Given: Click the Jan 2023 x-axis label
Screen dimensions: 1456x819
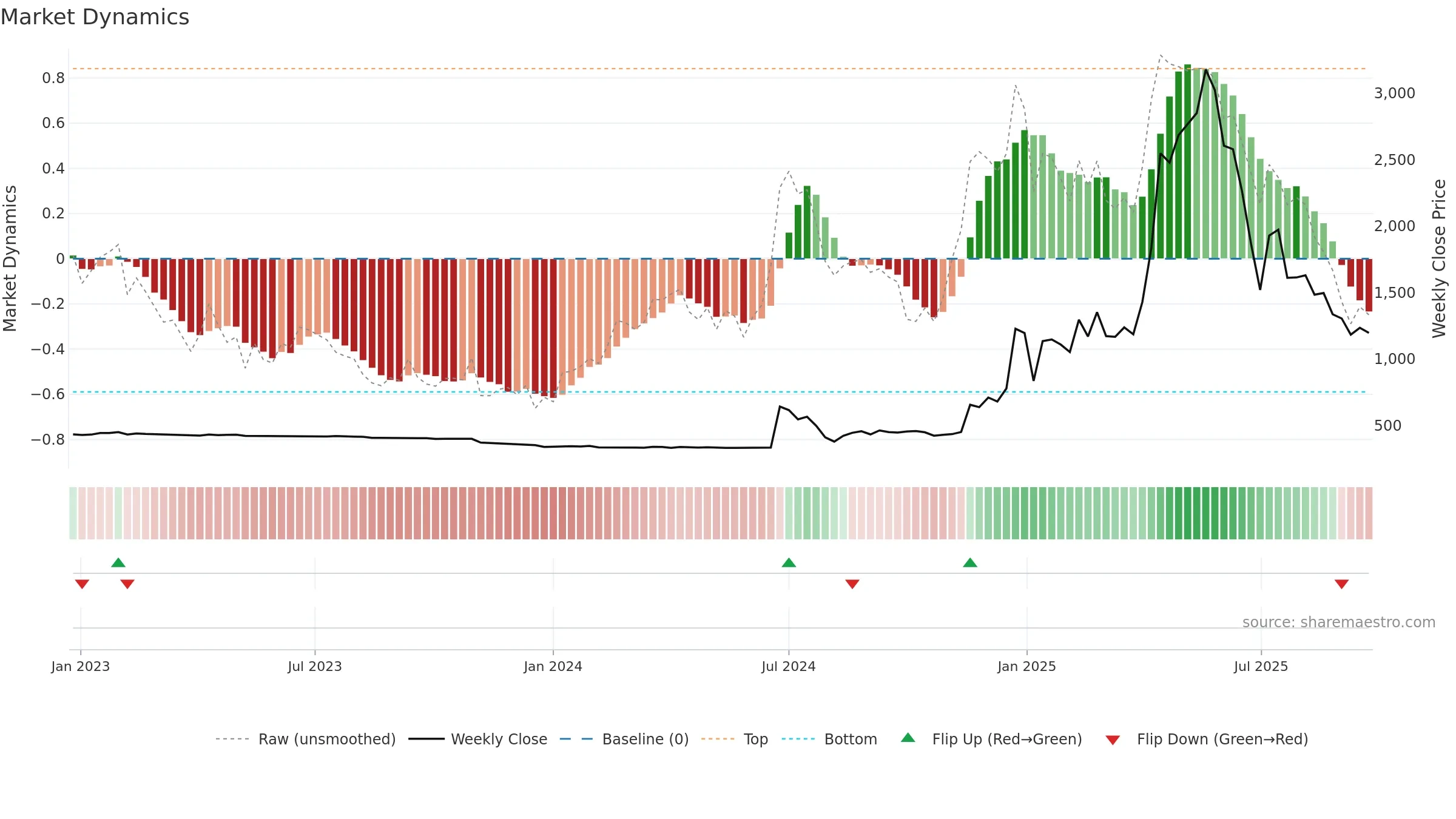Looking at the screenshot, I should (81, 666).
